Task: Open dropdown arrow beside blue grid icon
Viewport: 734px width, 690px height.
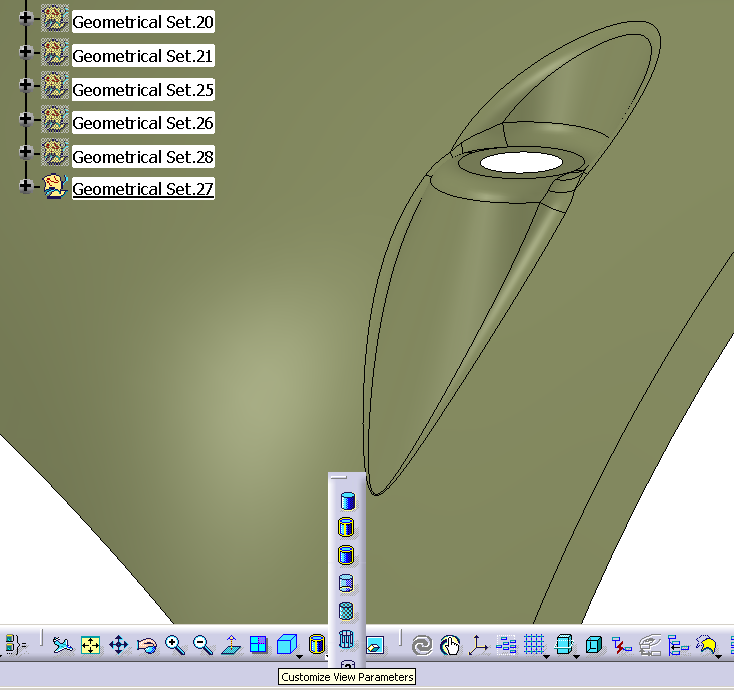Action: tap(546, 656)
